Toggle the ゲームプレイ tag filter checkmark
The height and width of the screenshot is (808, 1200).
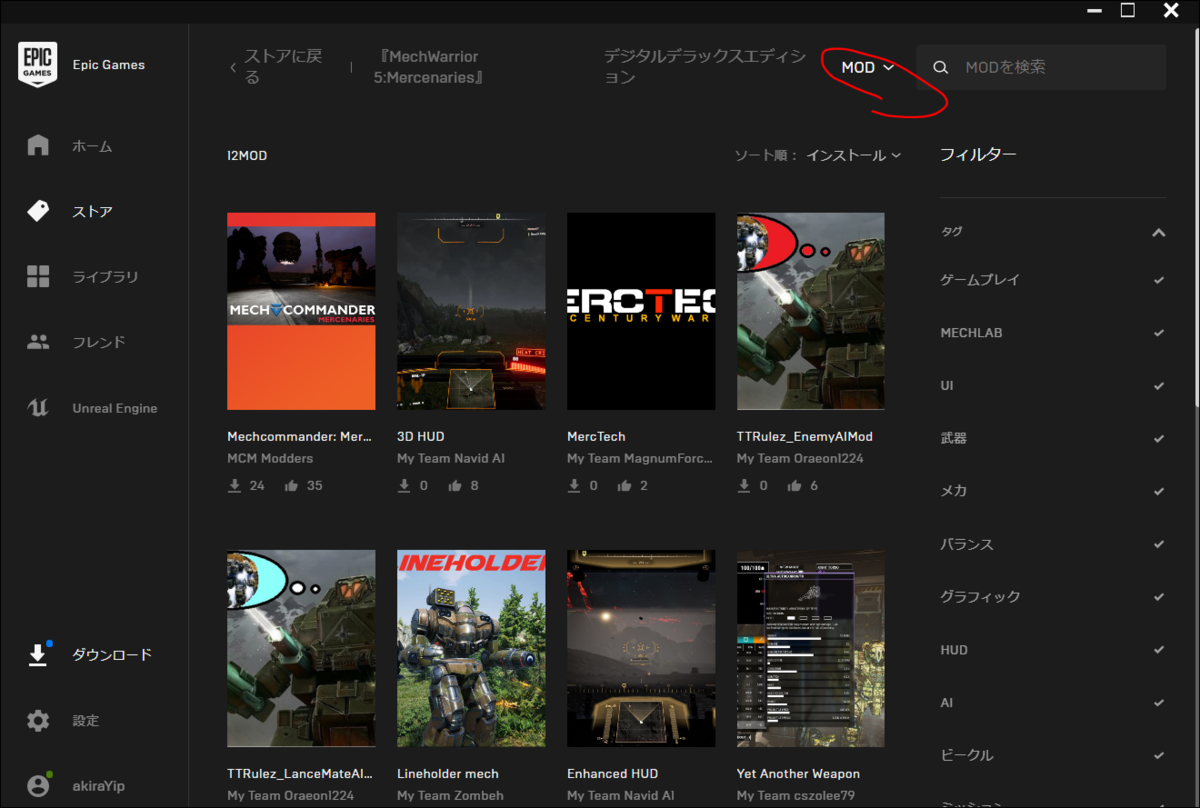[x=1159, y=280]
